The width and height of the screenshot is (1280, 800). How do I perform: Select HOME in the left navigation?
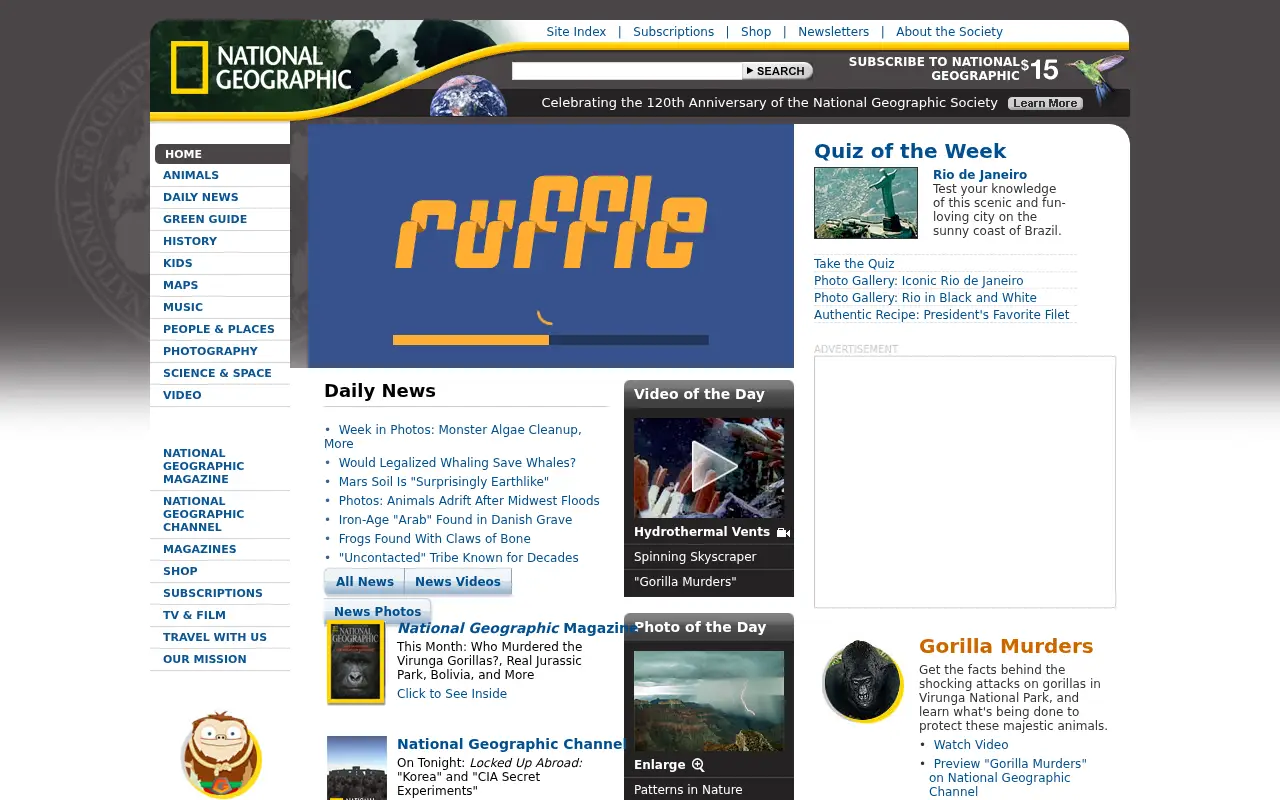point(222,154)
